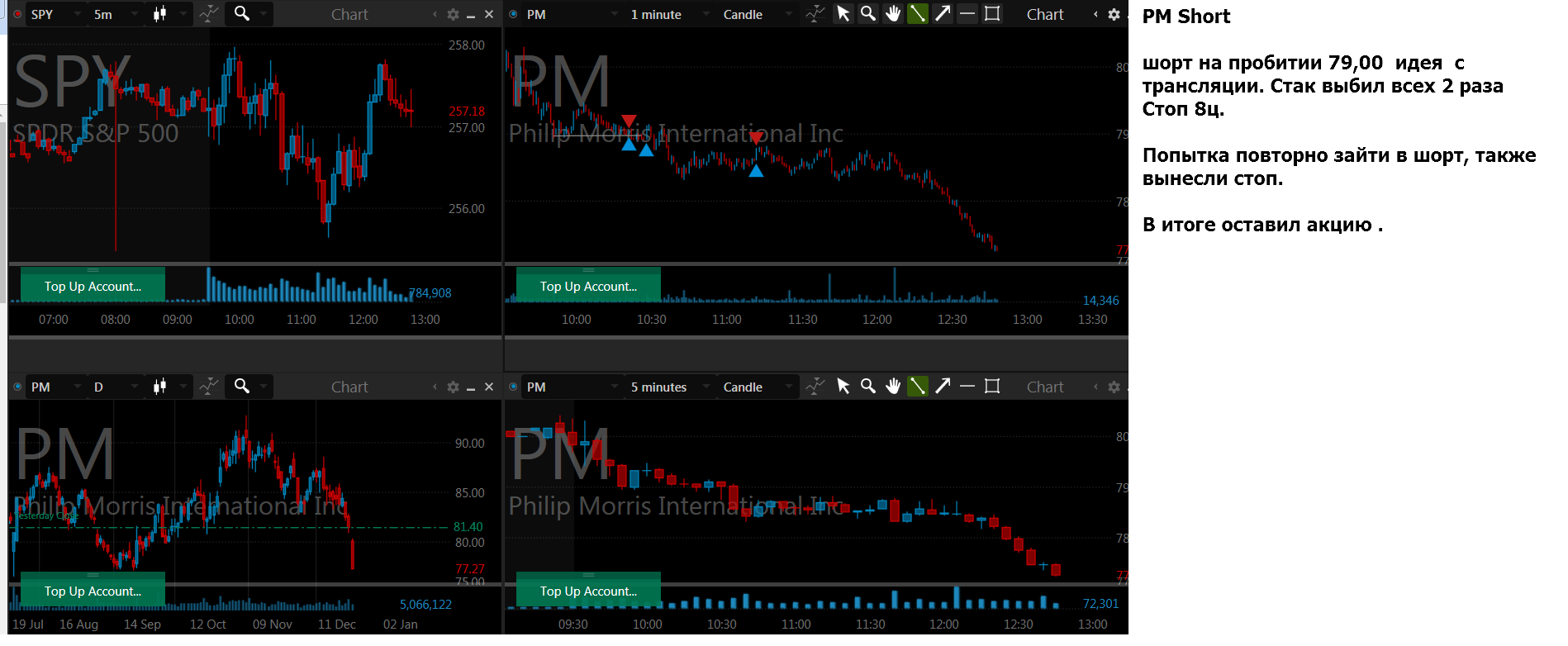The width and height of the screenshot is (1568, 646).
Task: Open settings gear of PM daily chart
Action: [x=453, y=387]
